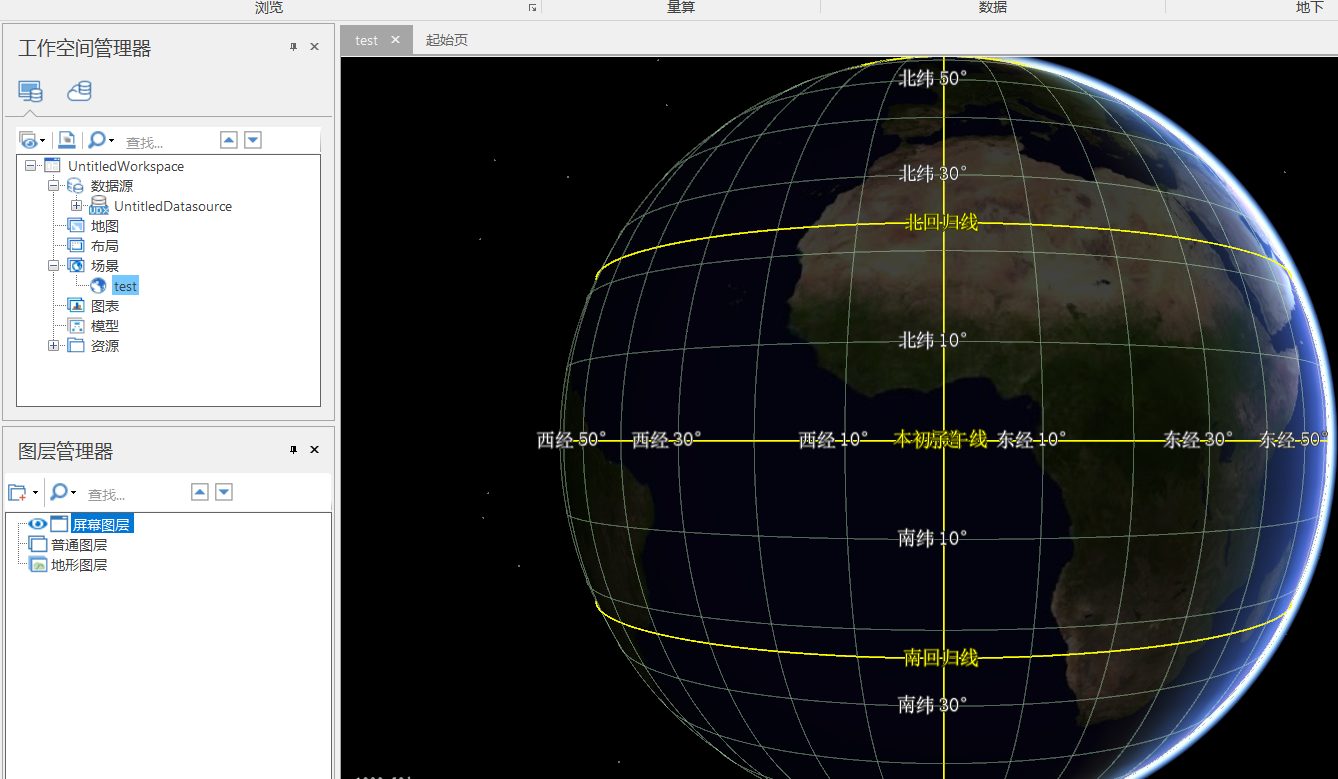This screenshot has height=779, width=1338.
Task: Find next match in workspace manager
Action: [x=253, y=140]
